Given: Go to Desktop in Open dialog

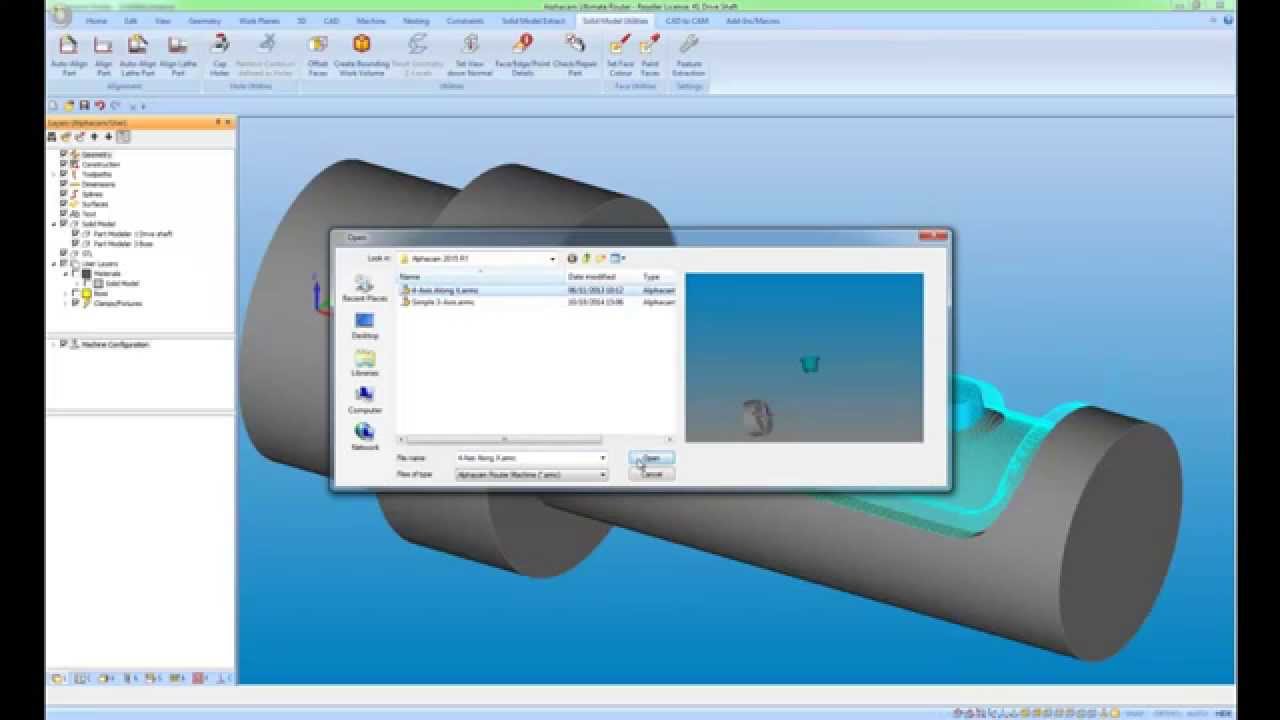Looking at the screenshot, I should click(365, 326).
